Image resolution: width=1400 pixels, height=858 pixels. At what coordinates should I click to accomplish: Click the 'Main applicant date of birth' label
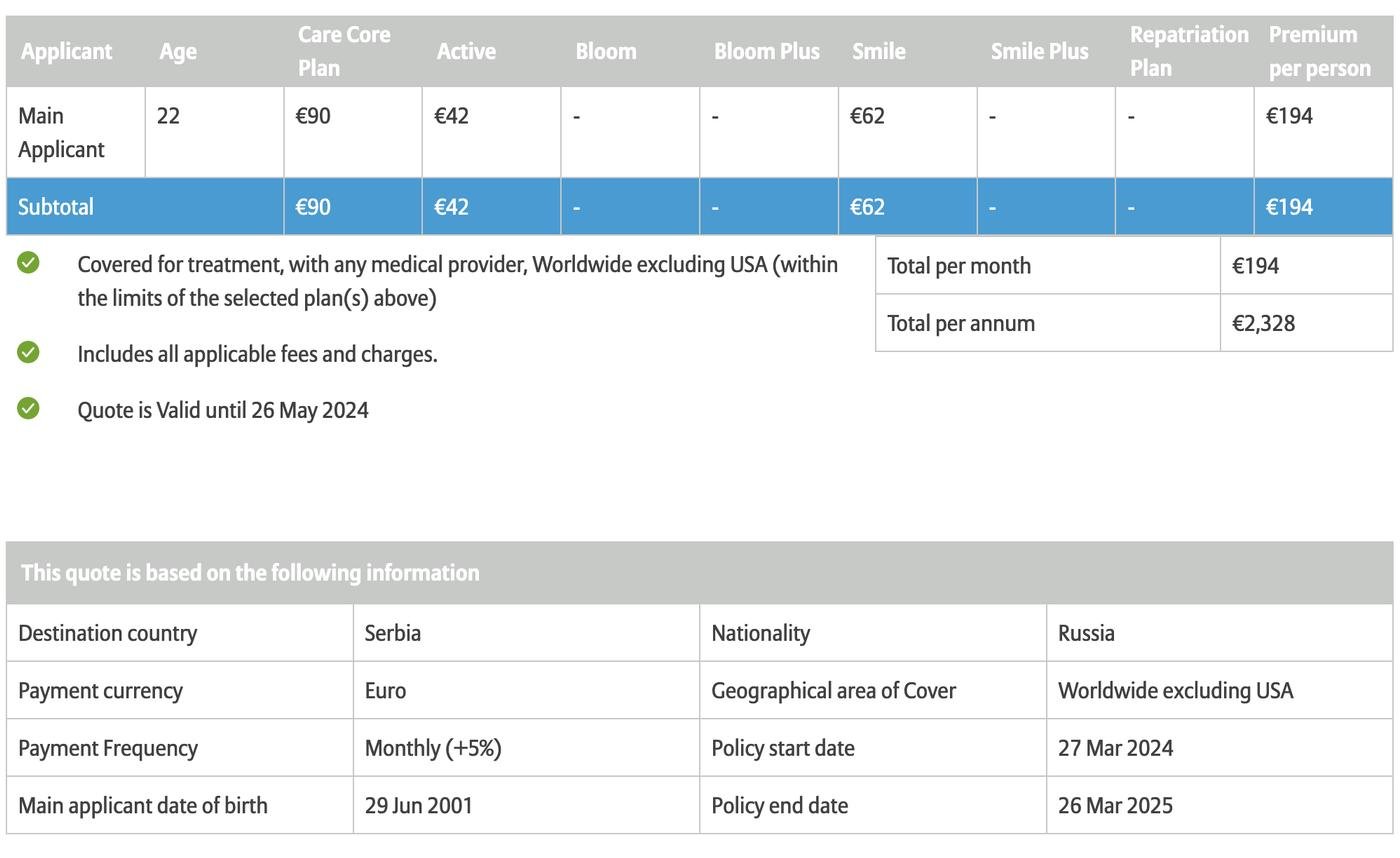click(143, 806)
